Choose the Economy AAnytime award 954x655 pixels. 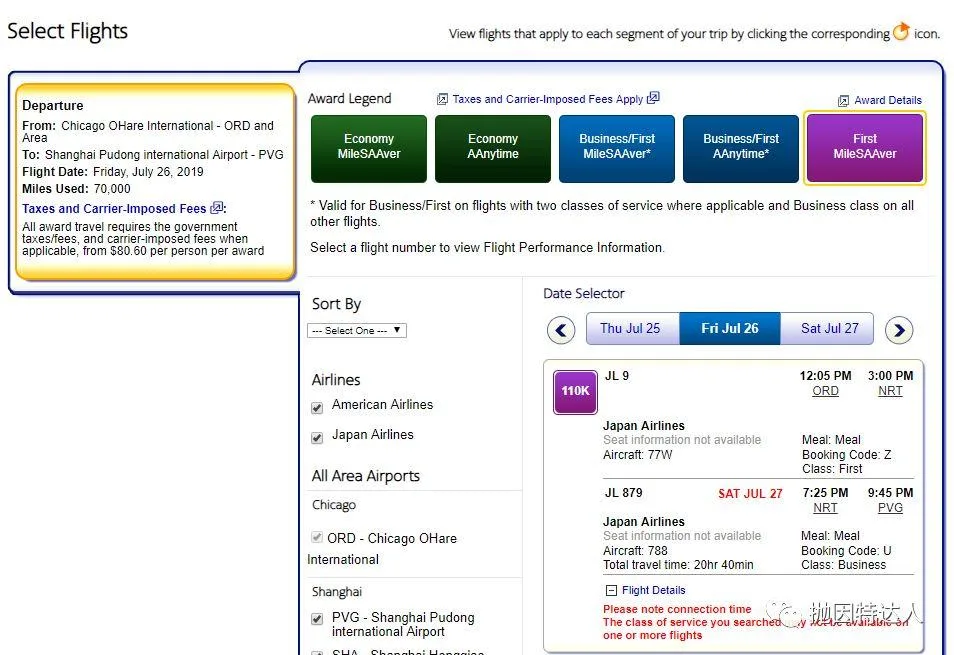(x=493, y=148)
